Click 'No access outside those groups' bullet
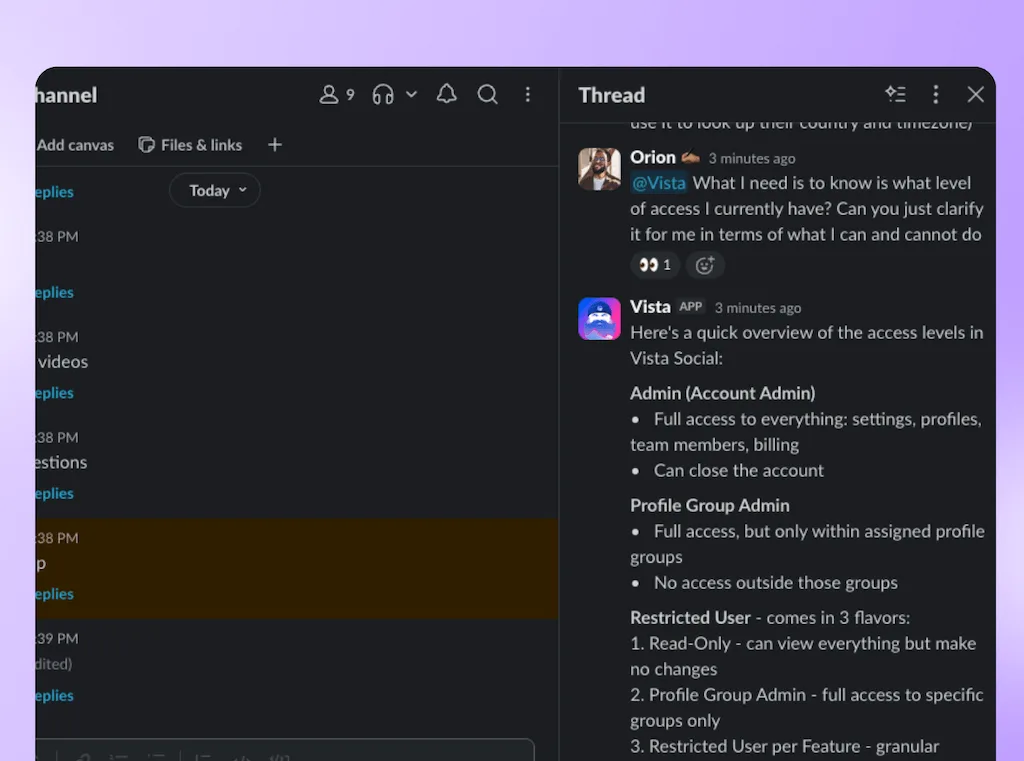1024x761 pixels. [x=776, y=583]
